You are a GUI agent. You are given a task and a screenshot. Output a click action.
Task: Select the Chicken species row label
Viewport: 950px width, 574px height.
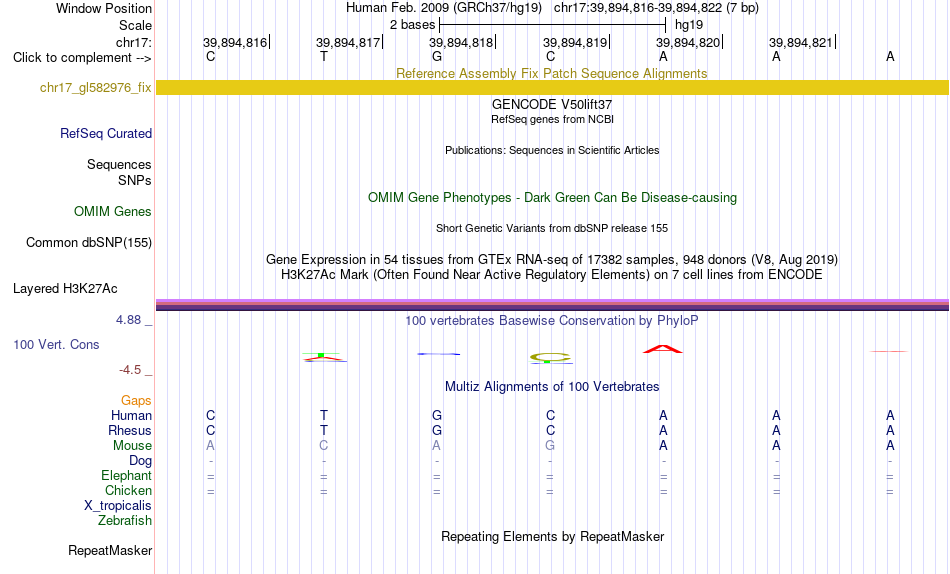tap(128, 490)
